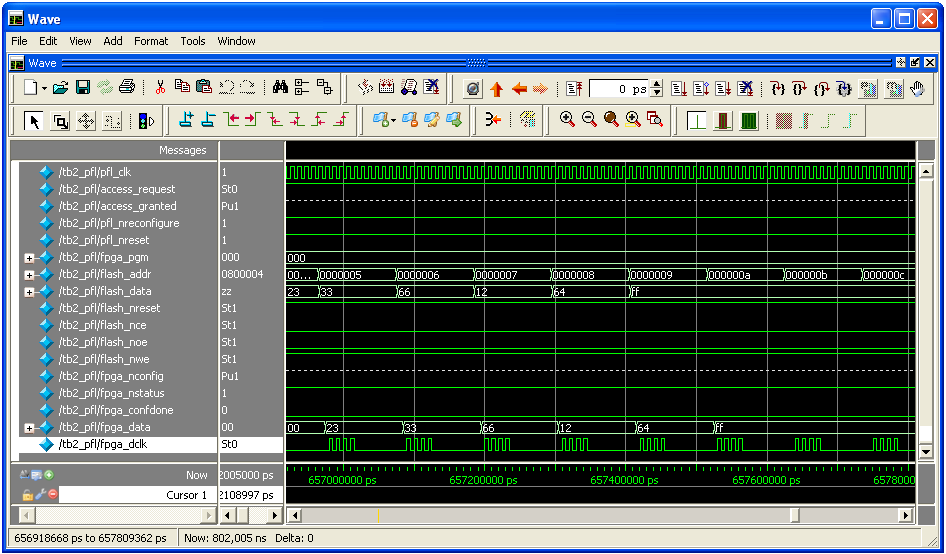
Task: Click the Zoom Out magnifier icon
Action: tap(589, 120)
